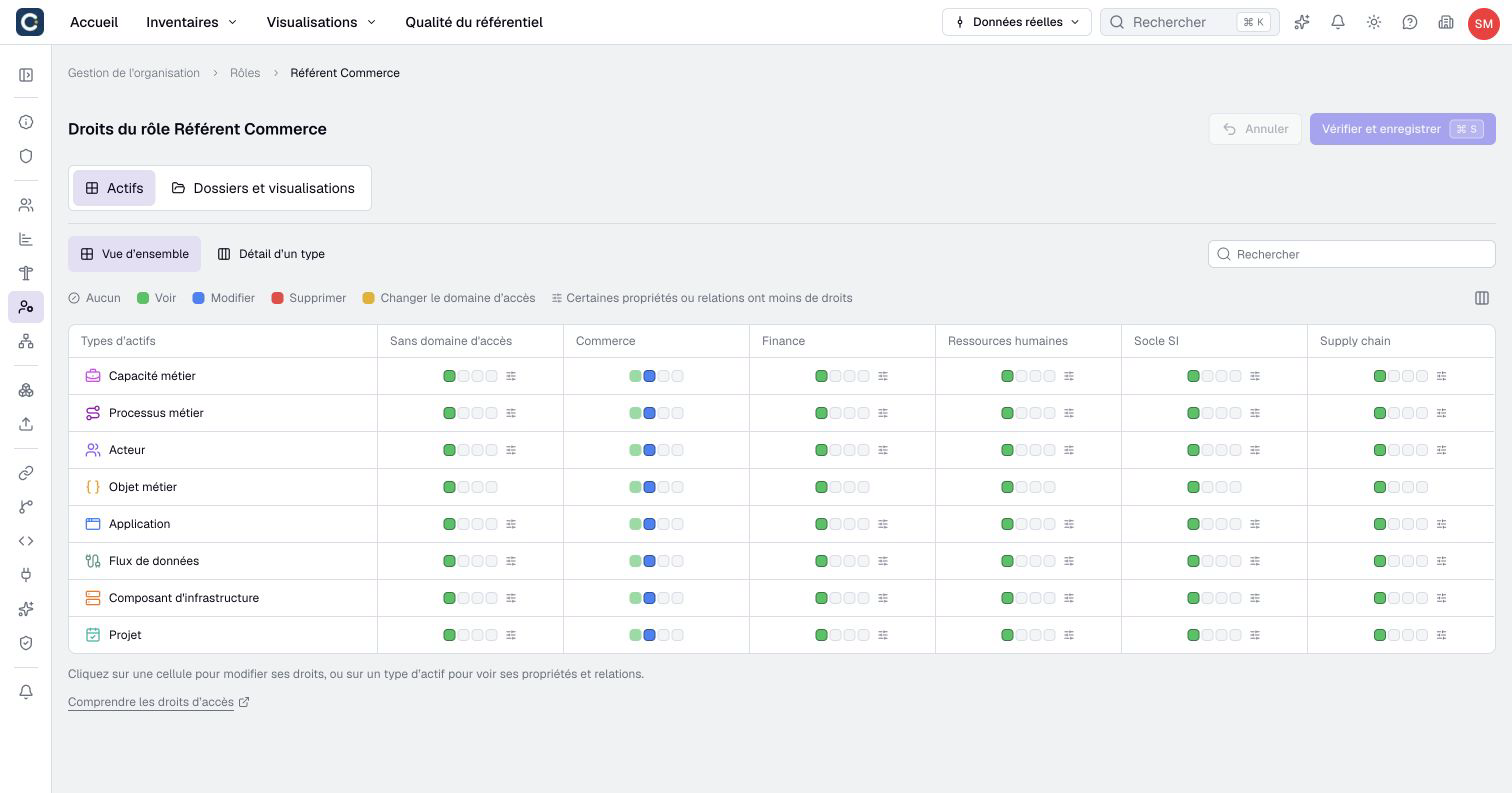This screenshot has width=1512, height=793.
Task: Open the shield icon in left sidebar
Action: 26,156
